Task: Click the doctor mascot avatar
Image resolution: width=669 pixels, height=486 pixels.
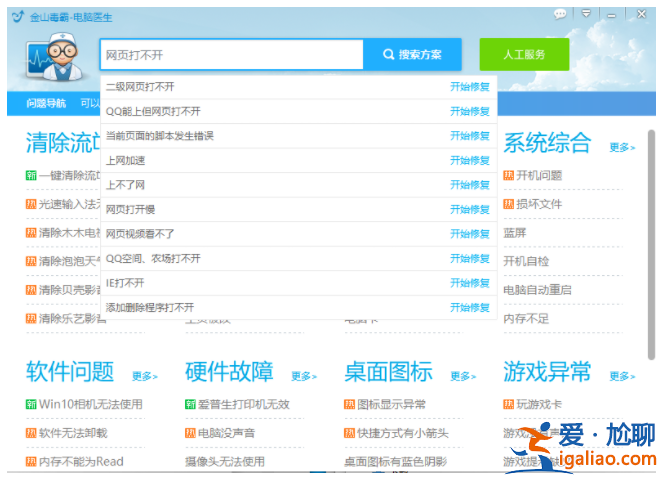Action: click(x=55, y=58)
